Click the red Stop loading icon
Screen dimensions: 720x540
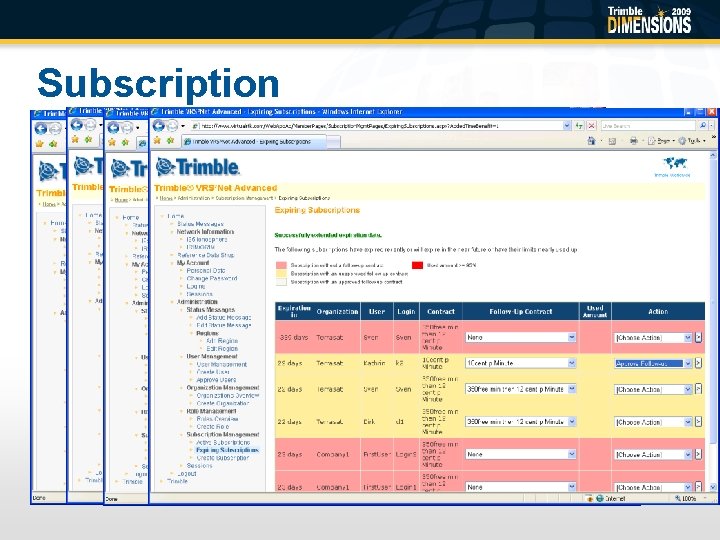coord(591,125)
